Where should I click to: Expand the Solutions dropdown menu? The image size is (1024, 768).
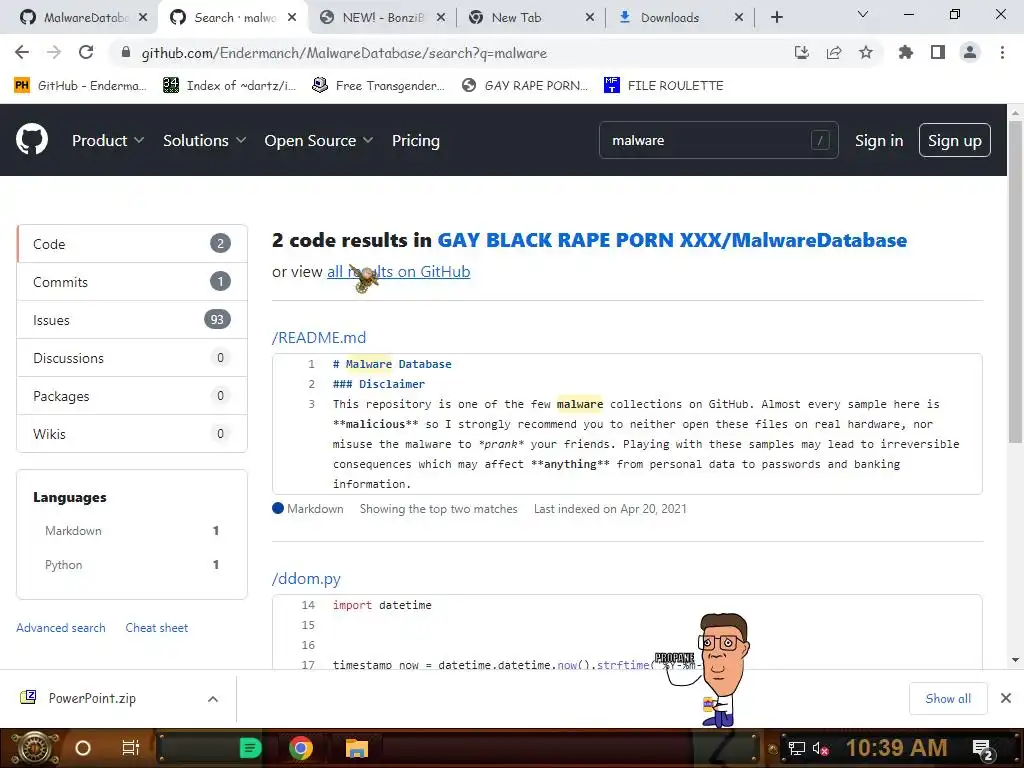tap(204, 140)
